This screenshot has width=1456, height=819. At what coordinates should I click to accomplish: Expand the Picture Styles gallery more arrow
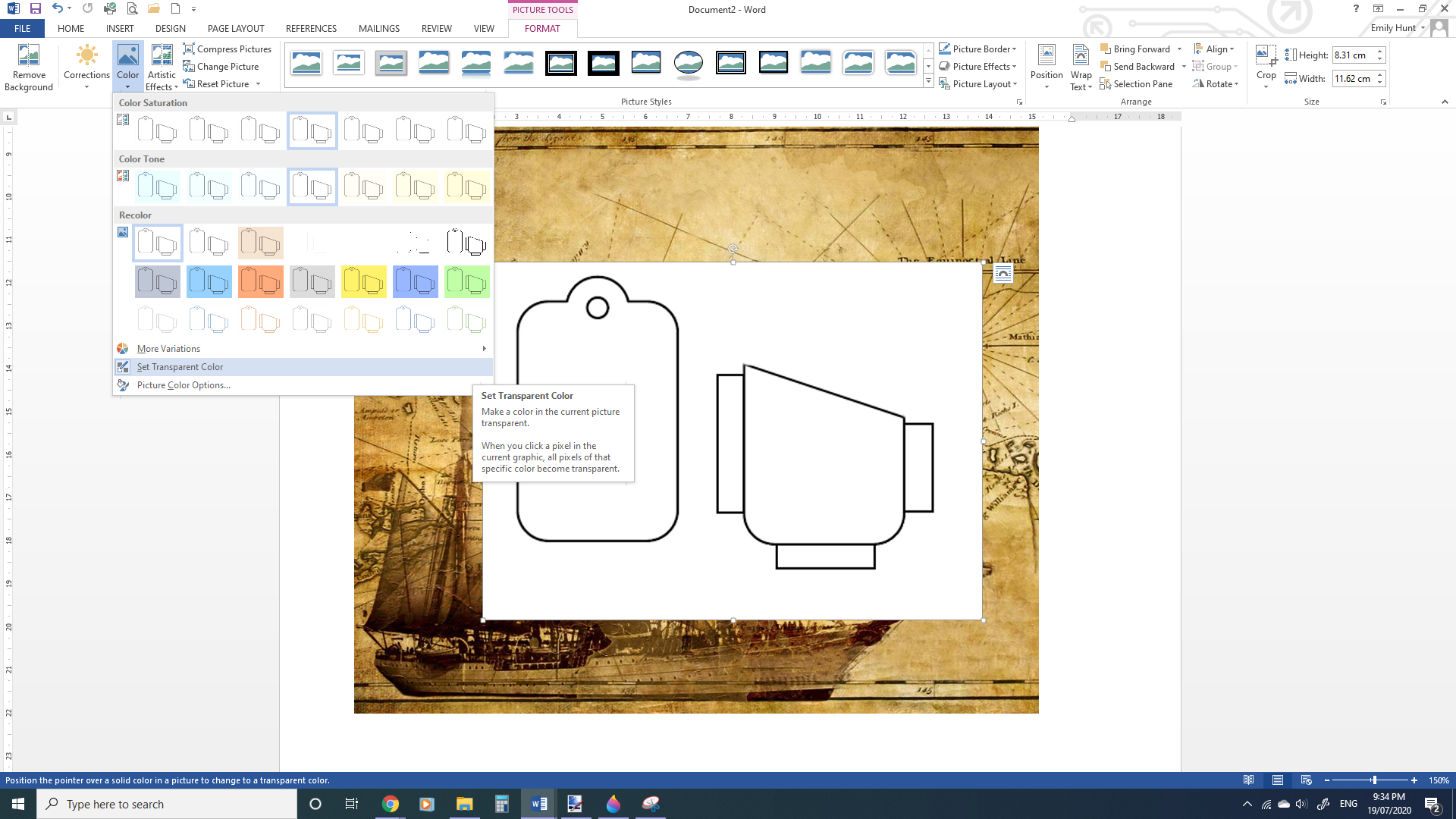point(928,81)
